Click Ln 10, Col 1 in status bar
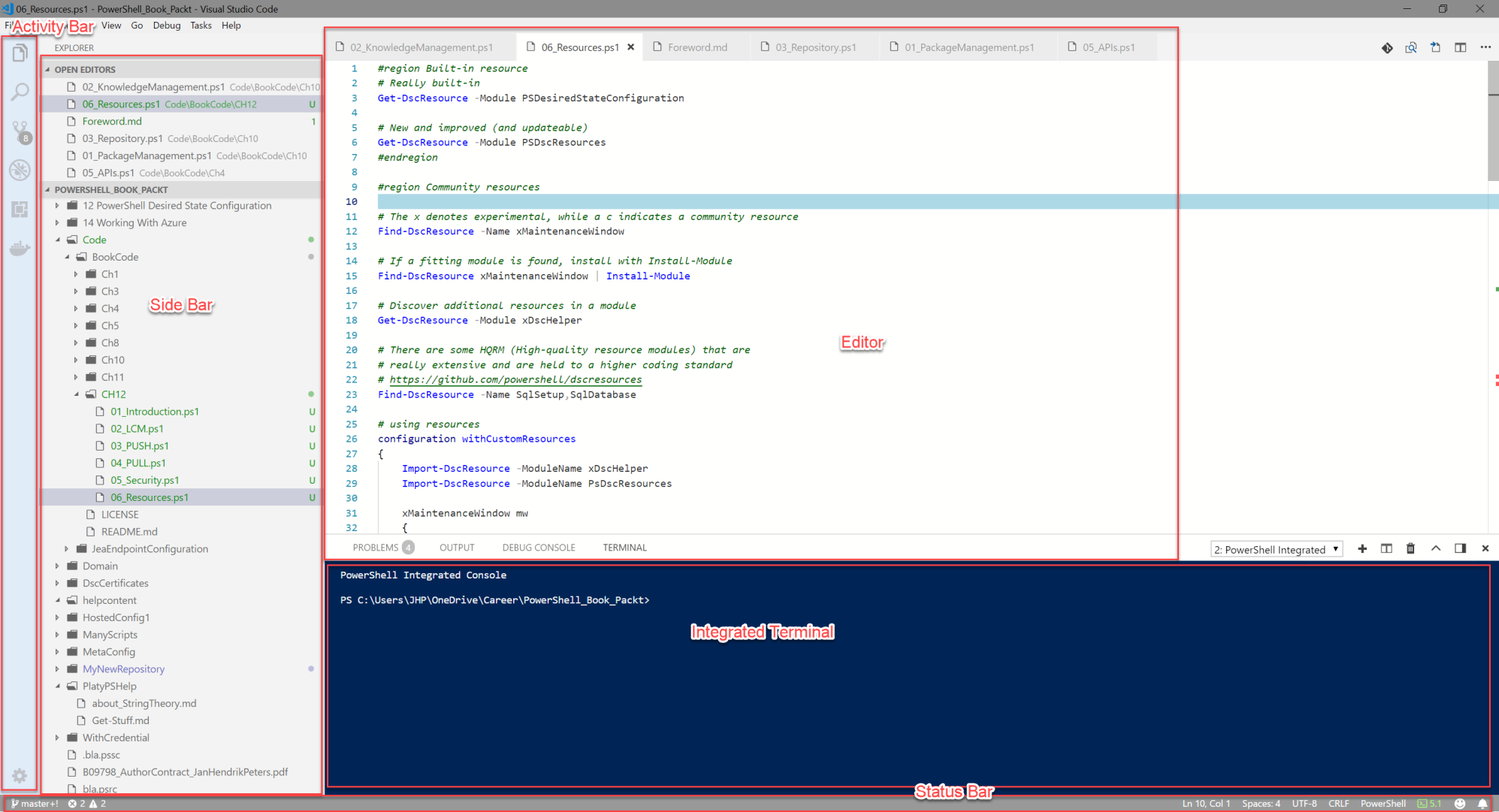 coord(1206,804)
